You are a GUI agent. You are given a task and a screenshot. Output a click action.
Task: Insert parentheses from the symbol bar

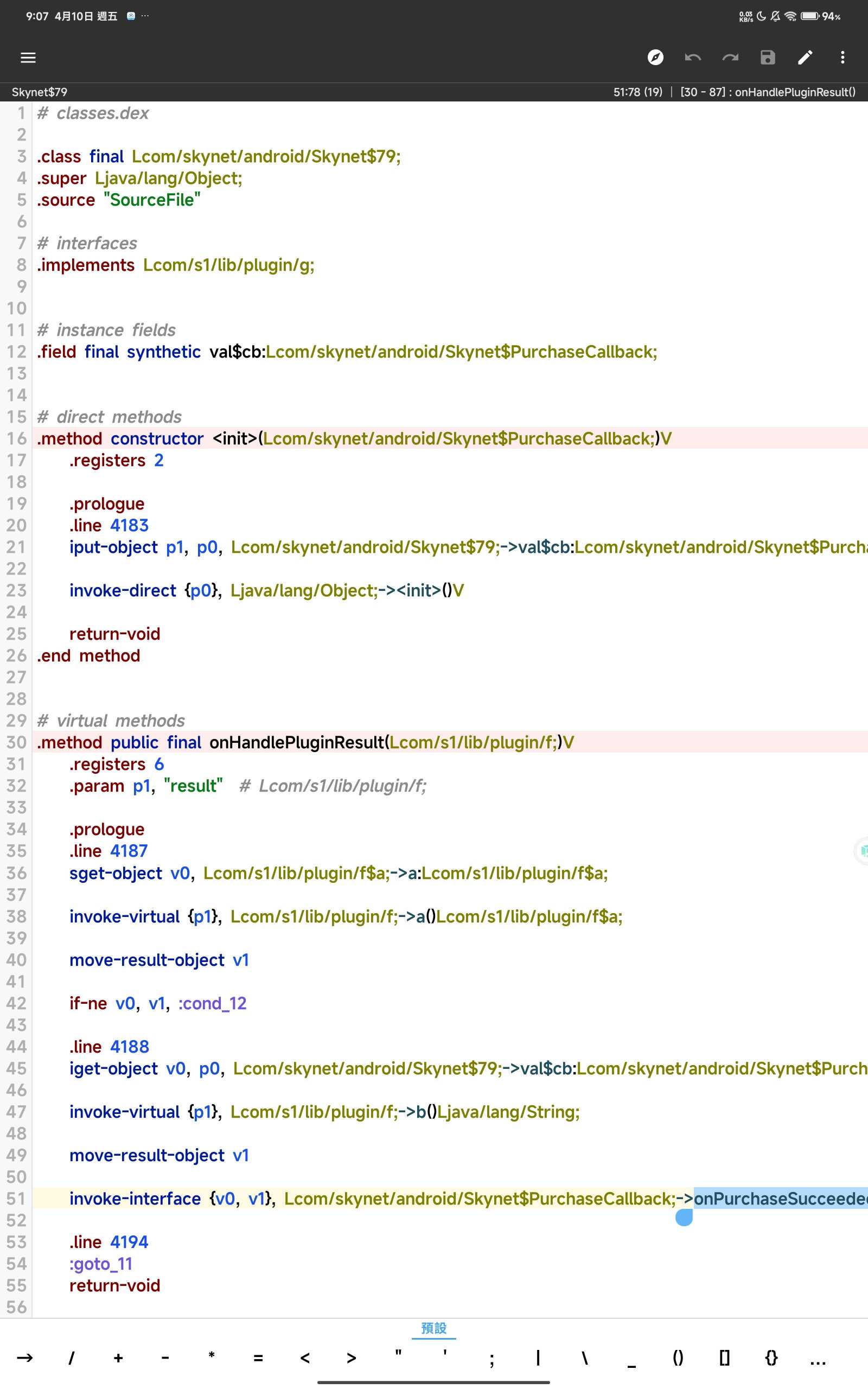[x=678, y=1358]
